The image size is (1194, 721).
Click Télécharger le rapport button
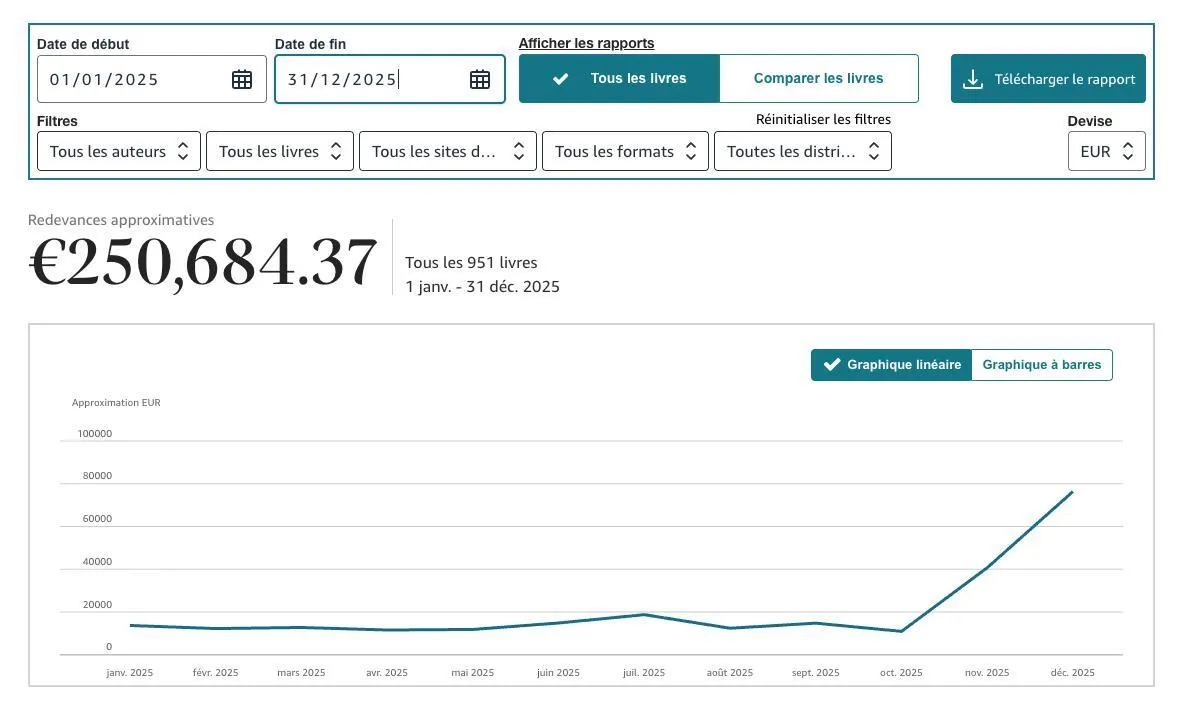coord(1048,78)
